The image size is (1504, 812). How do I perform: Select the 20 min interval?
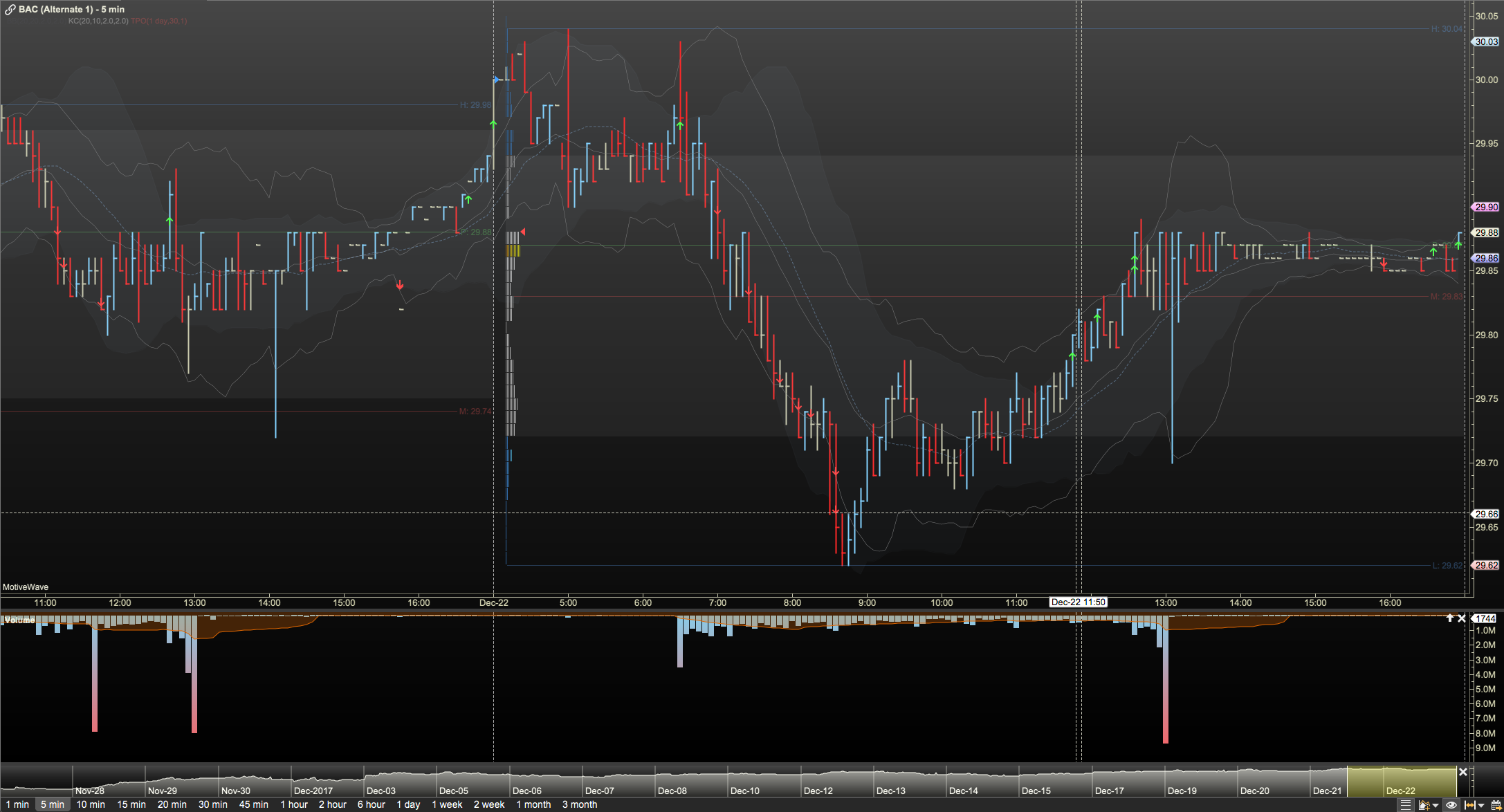coord(172,804)
